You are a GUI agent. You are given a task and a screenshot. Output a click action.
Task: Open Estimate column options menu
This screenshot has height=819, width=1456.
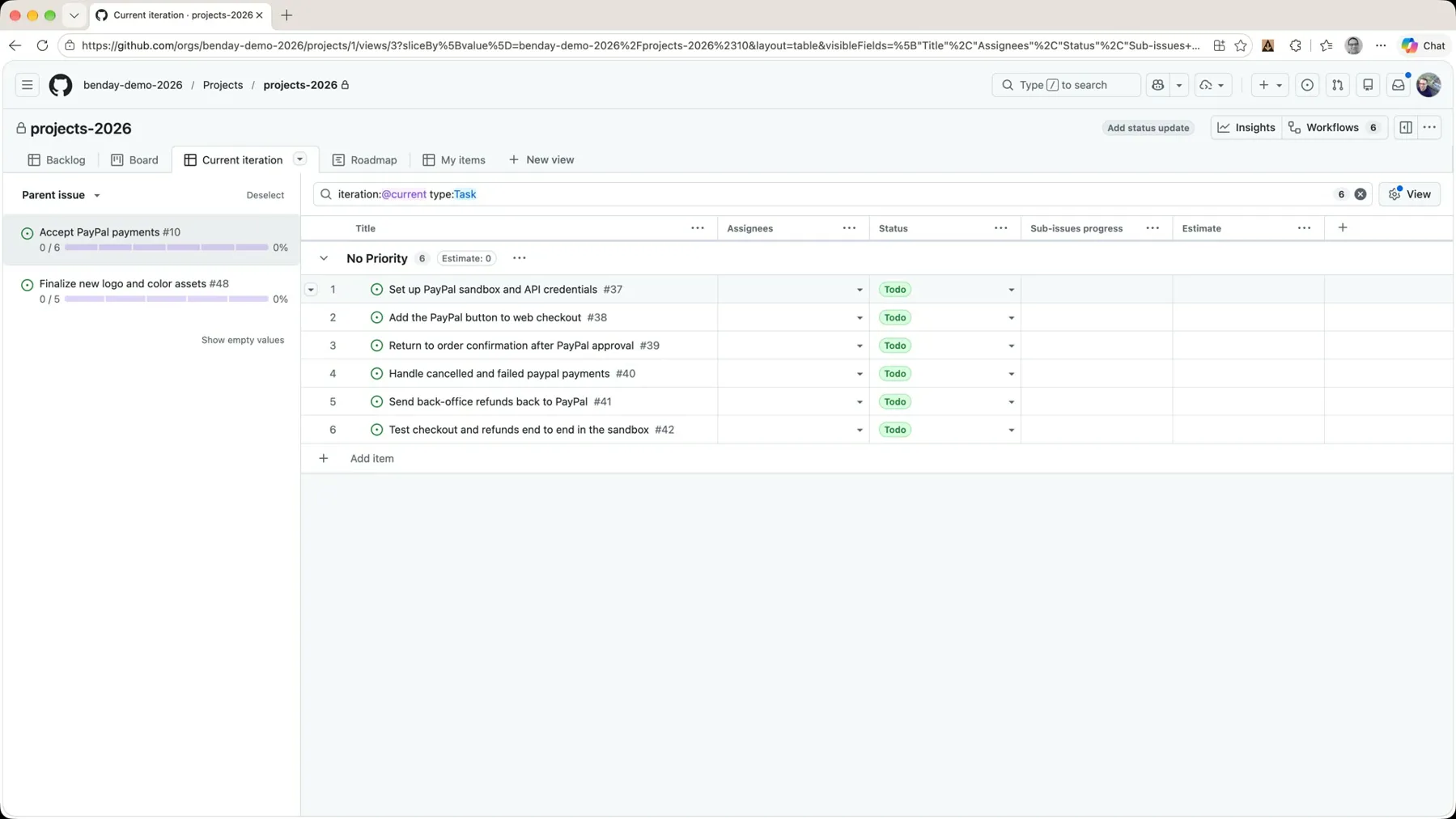click(x=1305, y=228)
